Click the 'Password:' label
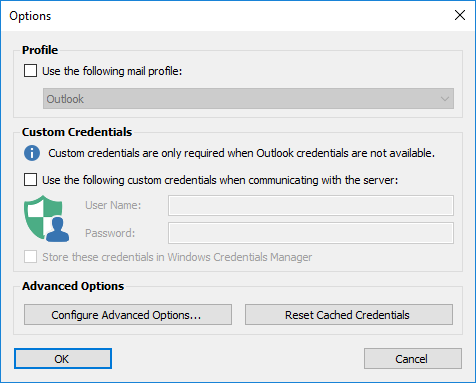This screenshot has width=476, height=383. pos(110,233)
